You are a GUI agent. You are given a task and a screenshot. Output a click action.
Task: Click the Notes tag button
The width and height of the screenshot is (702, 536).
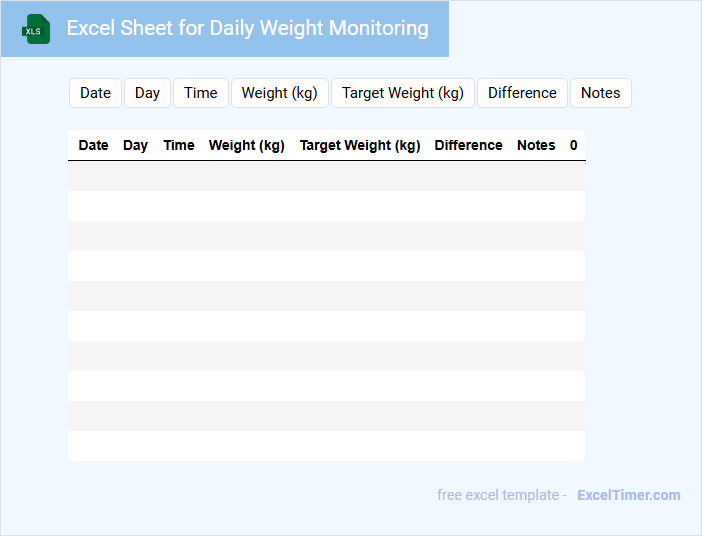click(600, 93)
